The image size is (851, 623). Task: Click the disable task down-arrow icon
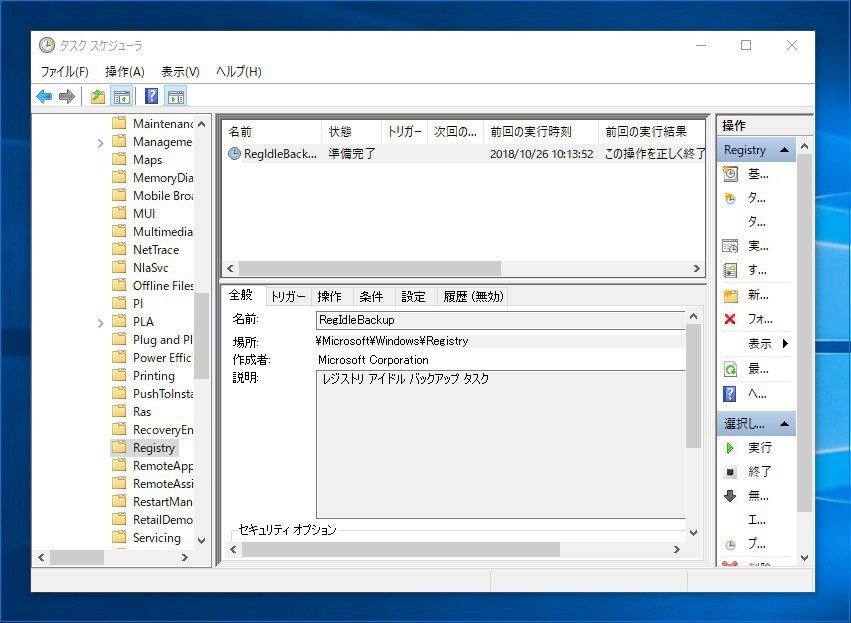(x=730, y=496)
